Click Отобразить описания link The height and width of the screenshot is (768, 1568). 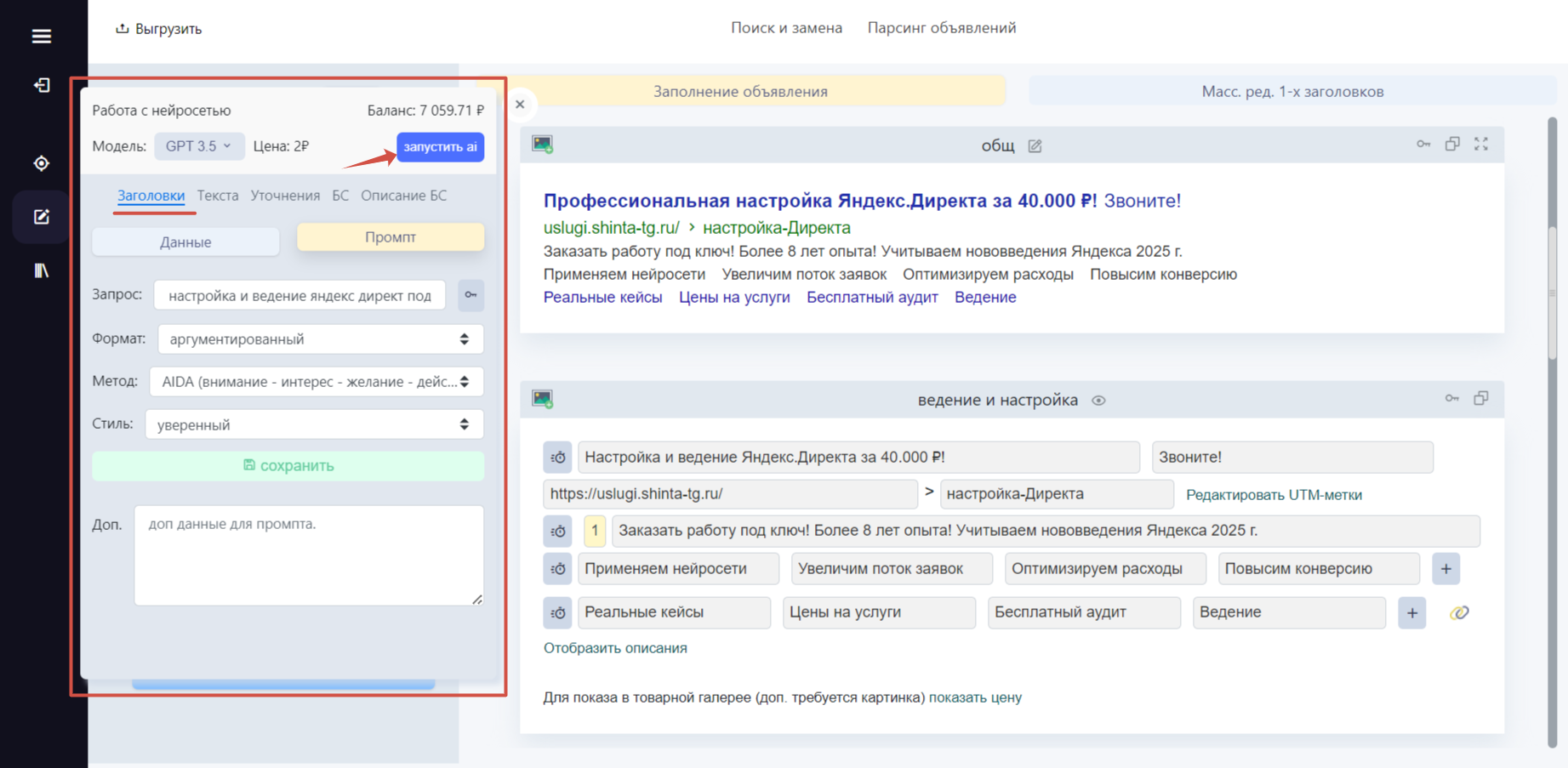pyautogui.click(x=615, y=648)
